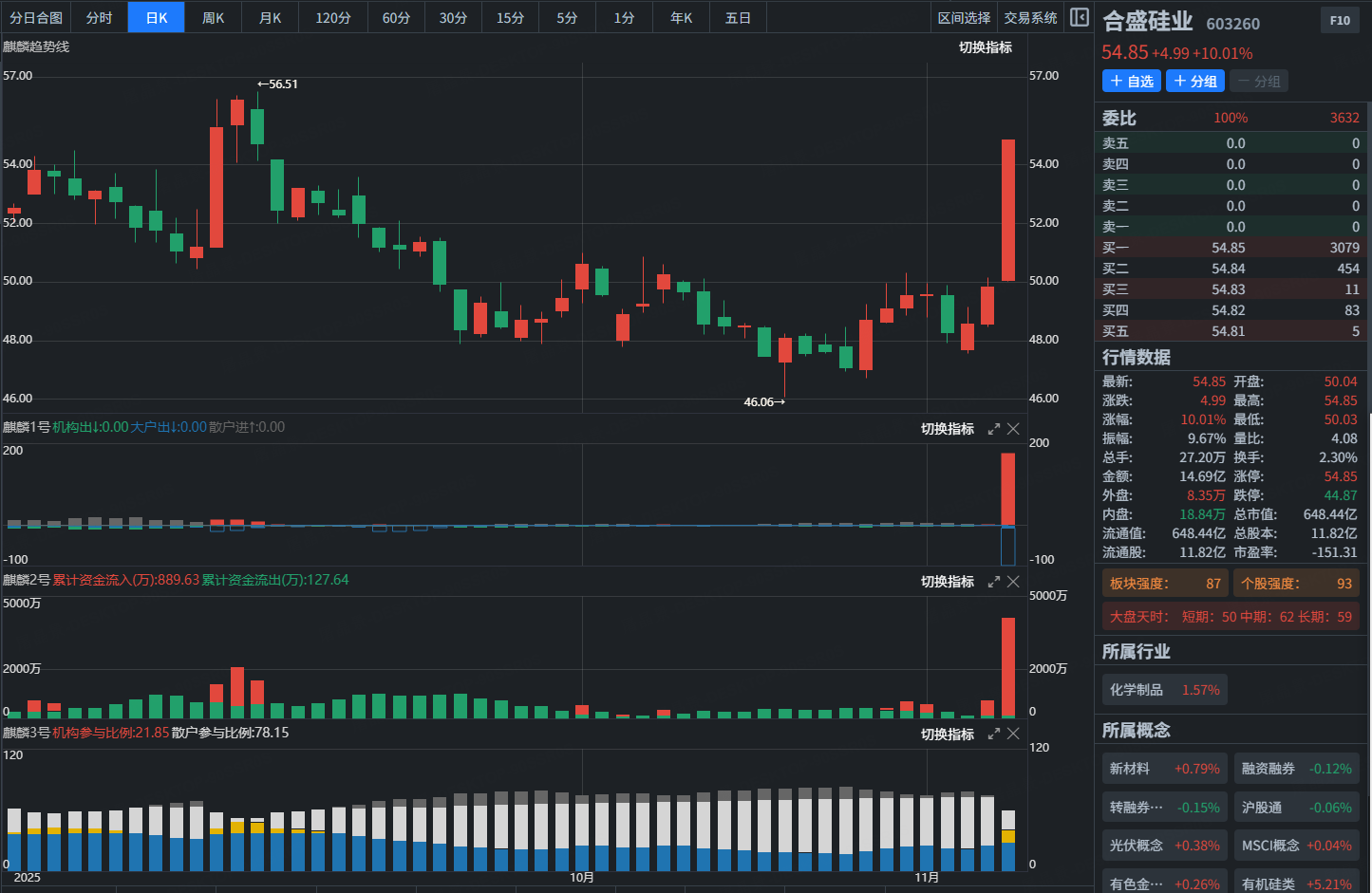This screenshot has width=1372, height=893.
Task: Close the 麒麟2号 fund flow panel
Action: [x=1013, y=582]
